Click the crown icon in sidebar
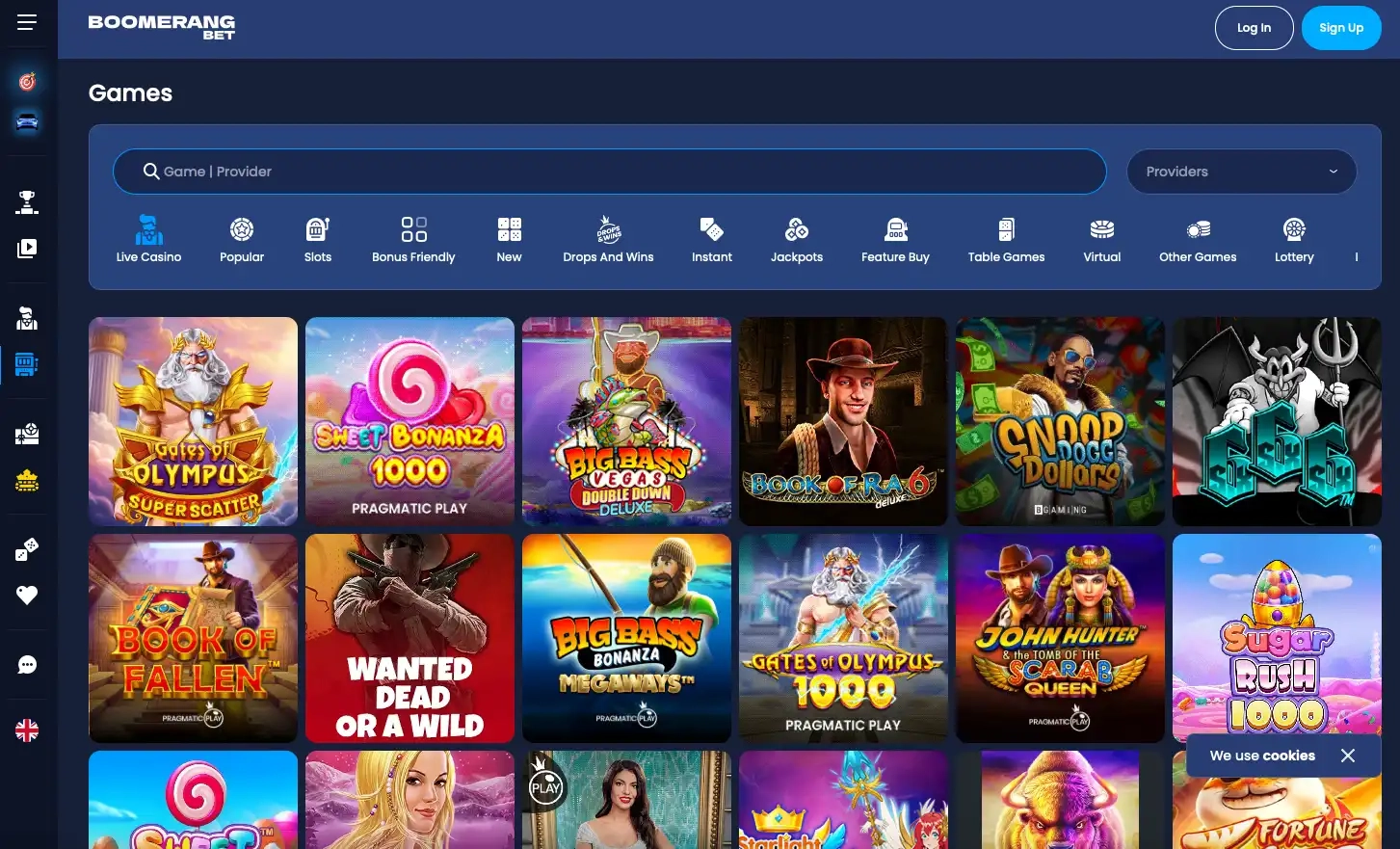The height and width of the screenshot is (849, 1400). pyautogui.click(x=27, y=480)
